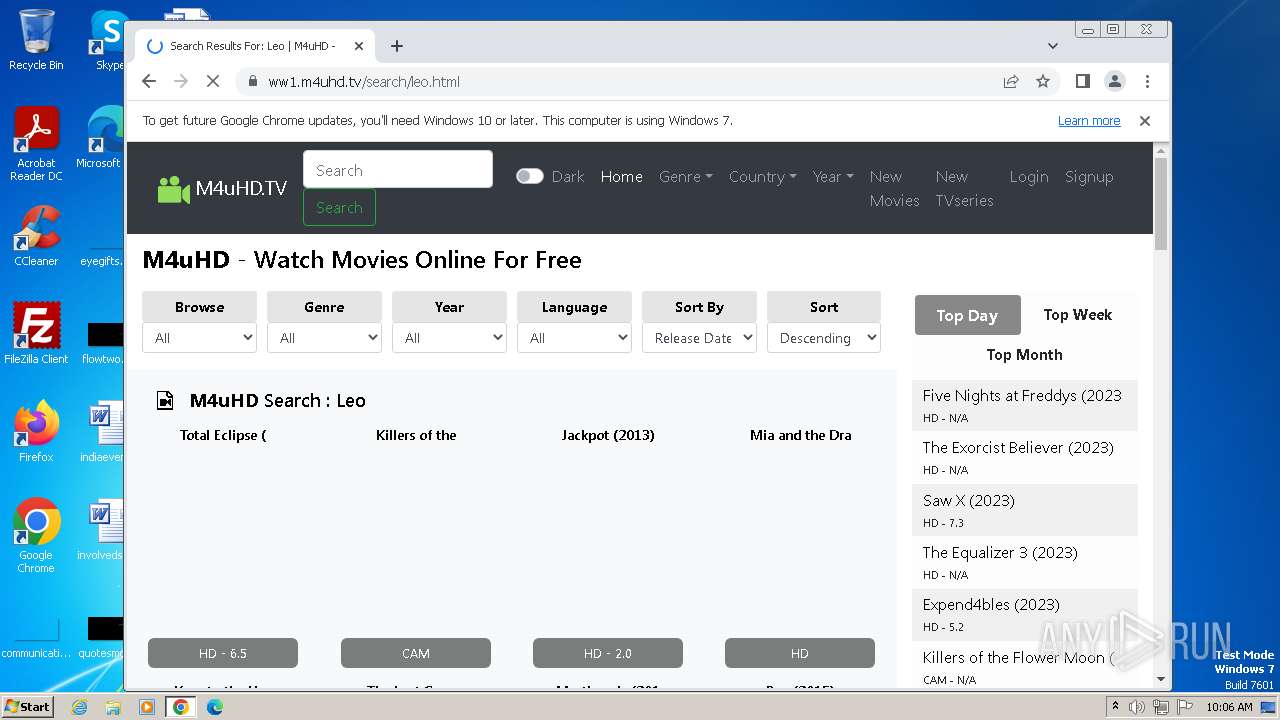Click the browser address bar URL

click(x=364, y=82)
